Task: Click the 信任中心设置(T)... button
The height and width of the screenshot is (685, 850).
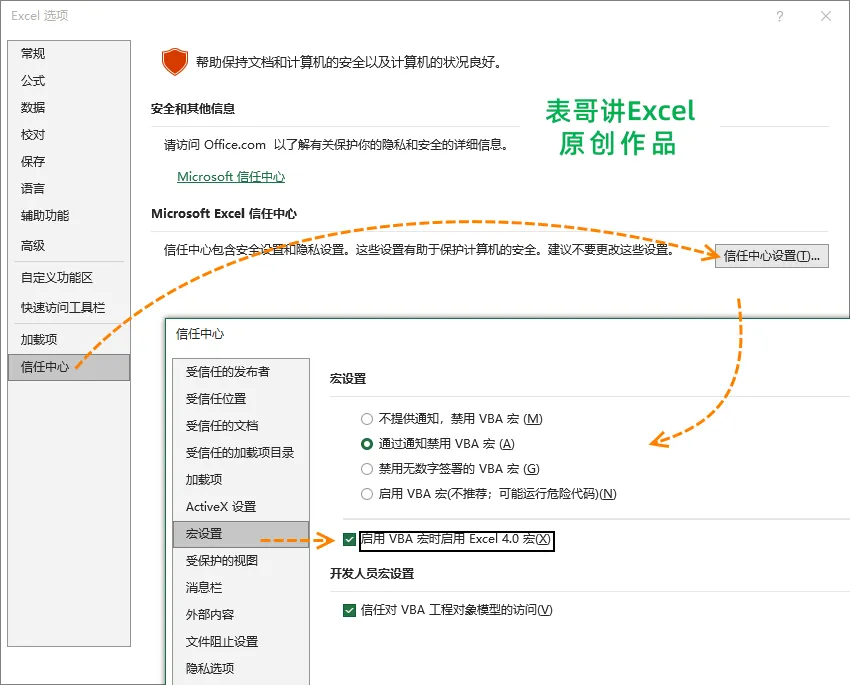Action: click(771, 256)
